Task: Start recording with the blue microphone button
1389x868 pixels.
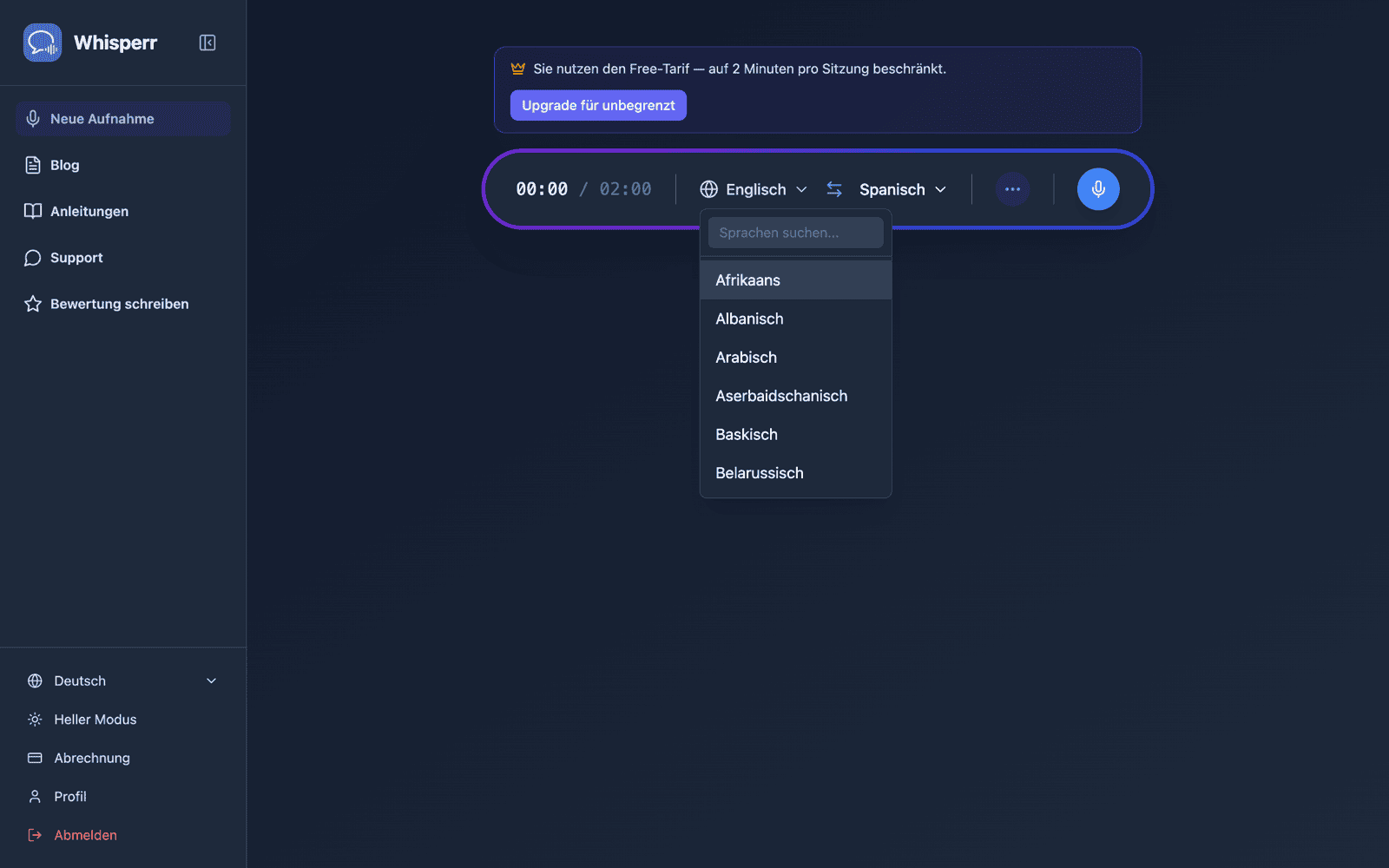Action: [x=1098, y=189]
